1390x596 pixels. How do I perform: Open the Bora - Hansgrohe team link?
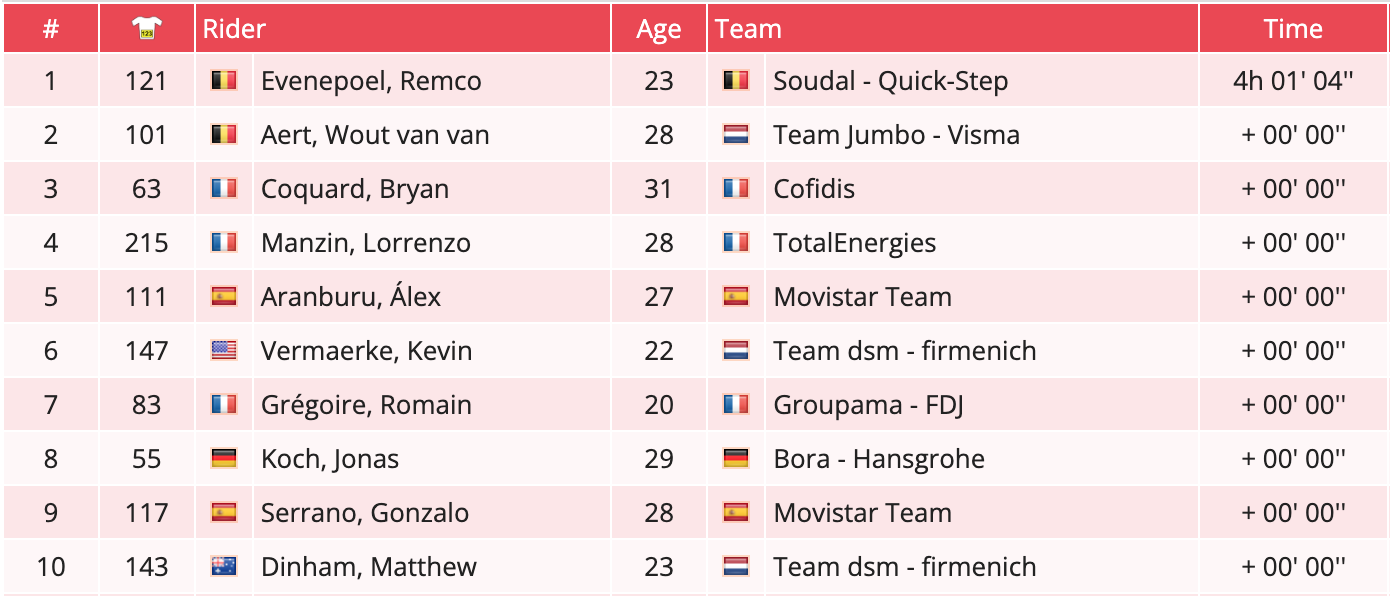click(879, 459)
